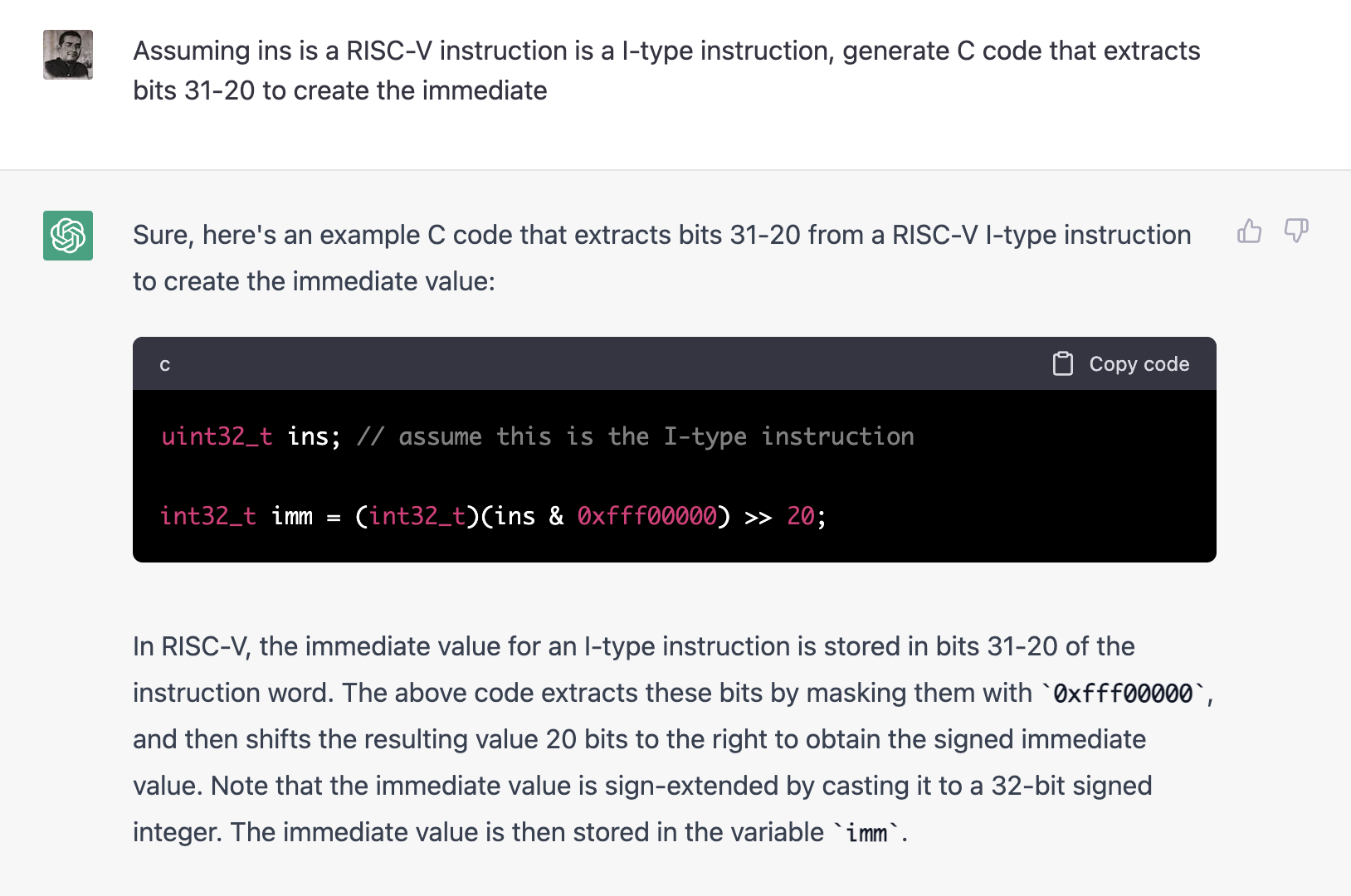
Task: Click the thumbs up feedback icon
Action: click(1249, 231)
